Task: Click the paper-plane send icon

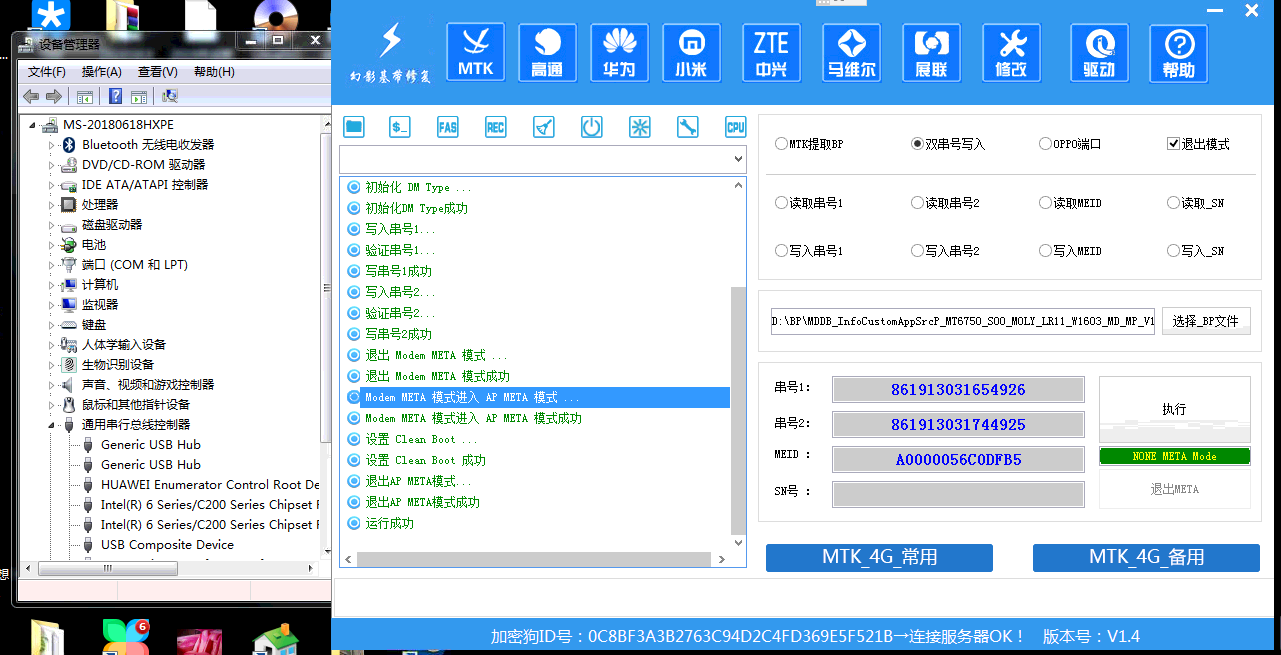Action: [x=544, y=127]
